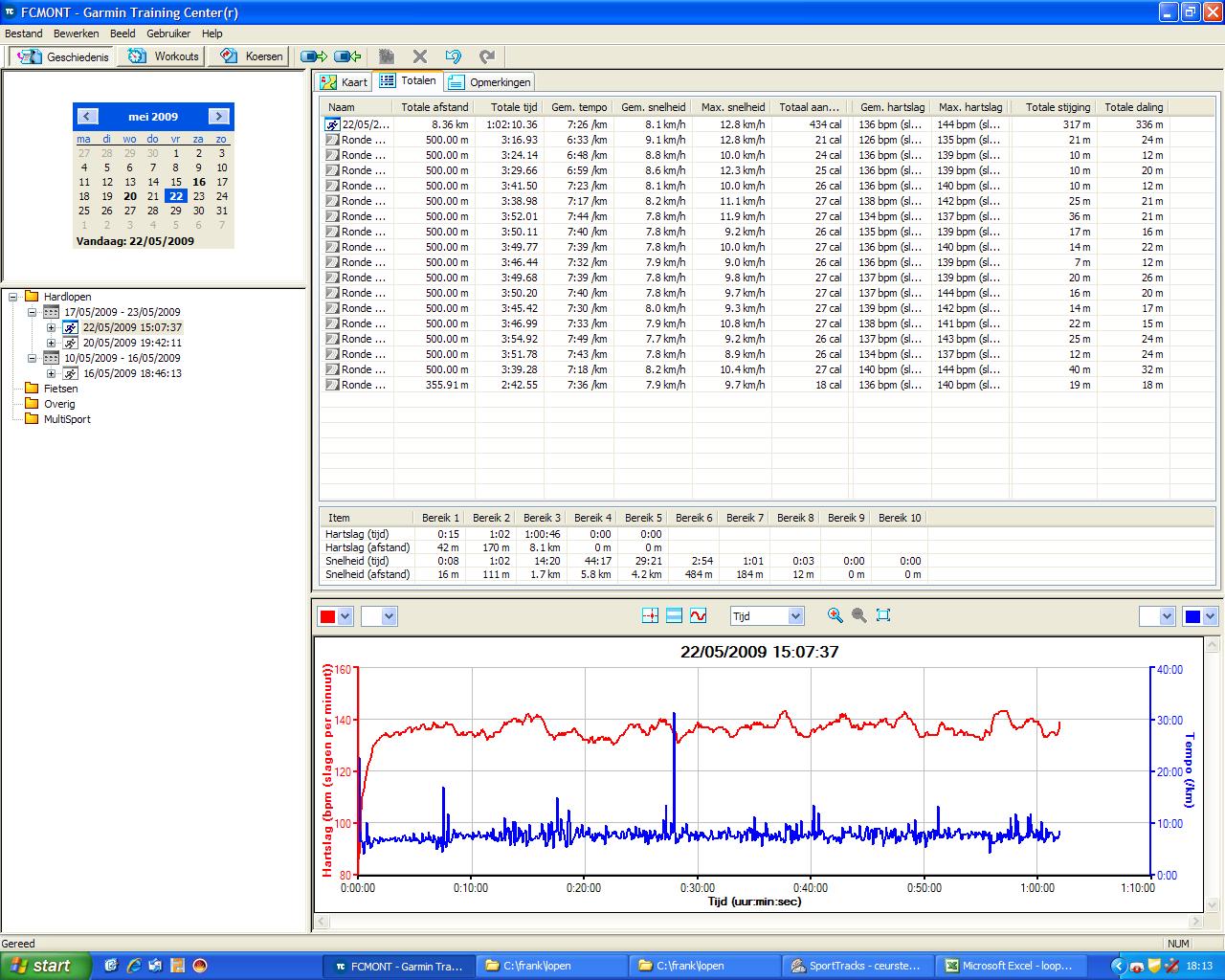Select calendar day 16 in mei 2009
Viewport: 1225px width, 980px height.
tap(199, 182)
